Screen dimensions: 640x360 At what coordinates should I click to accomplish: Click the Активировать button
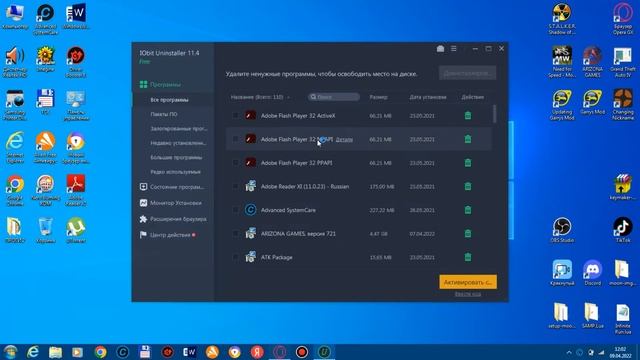pos(468,282)
